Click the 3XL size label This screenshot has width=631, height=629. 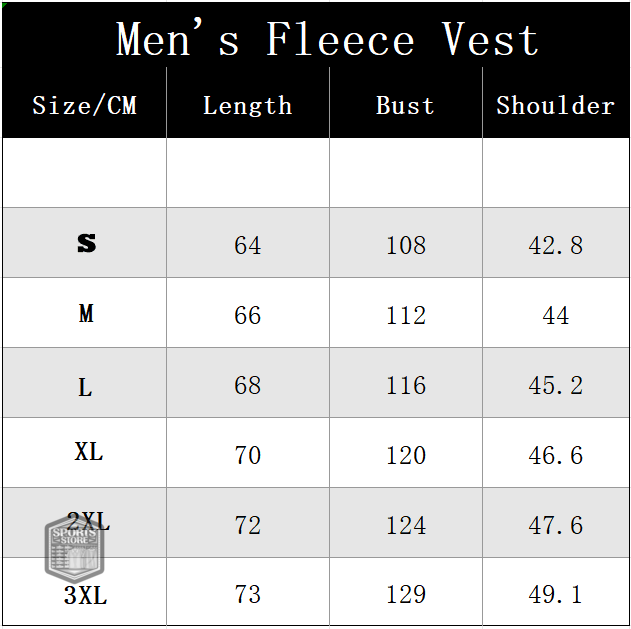pyautogui.click(x=85, y=595)
